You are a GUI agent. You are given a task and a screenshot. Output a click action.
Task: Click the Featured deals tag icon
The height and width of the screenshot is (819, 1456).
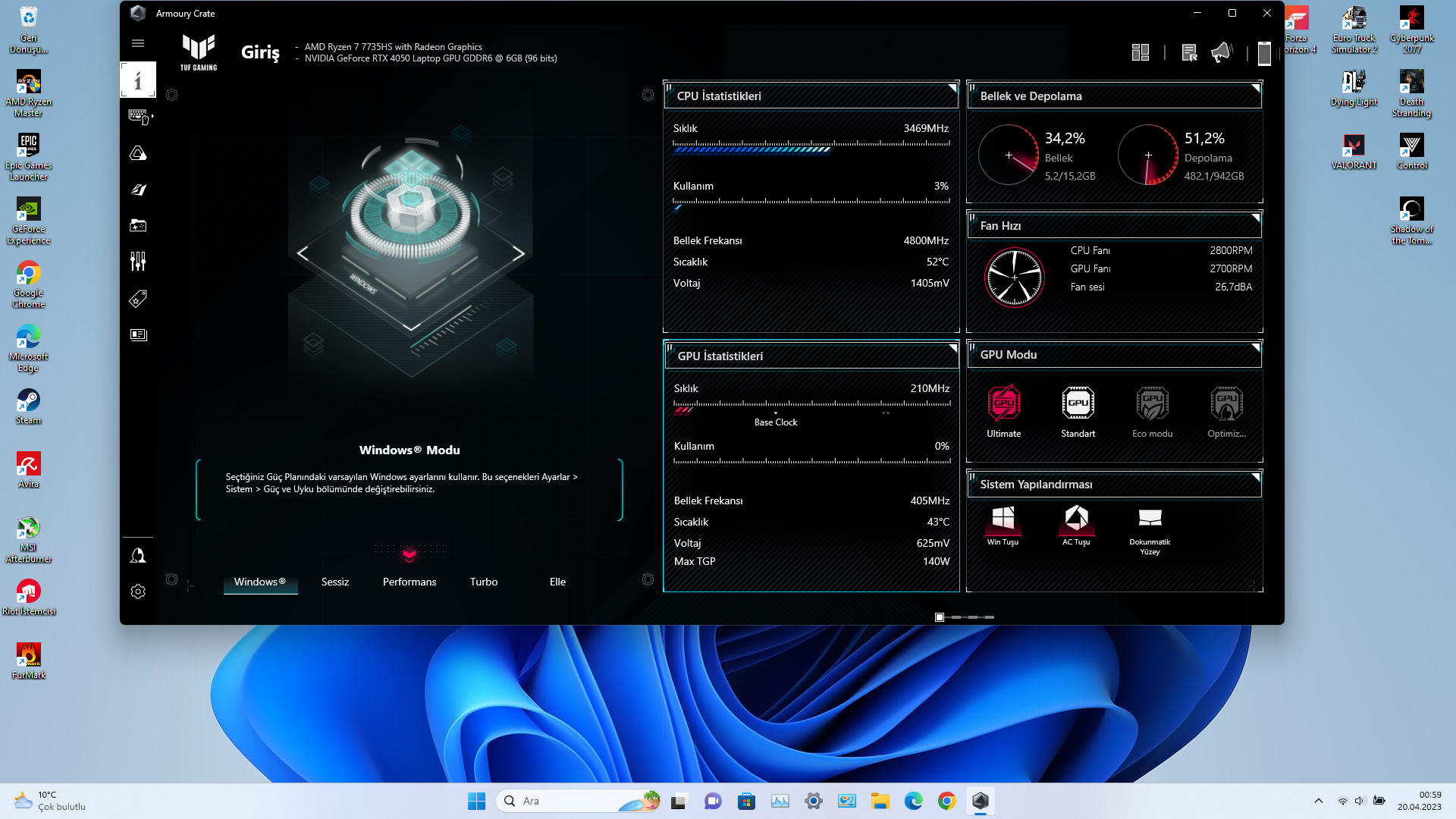138,299
